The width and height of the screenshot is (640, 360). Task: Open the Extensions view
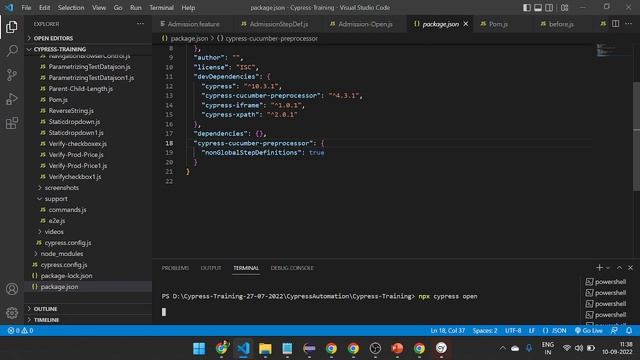pos(12,123)
